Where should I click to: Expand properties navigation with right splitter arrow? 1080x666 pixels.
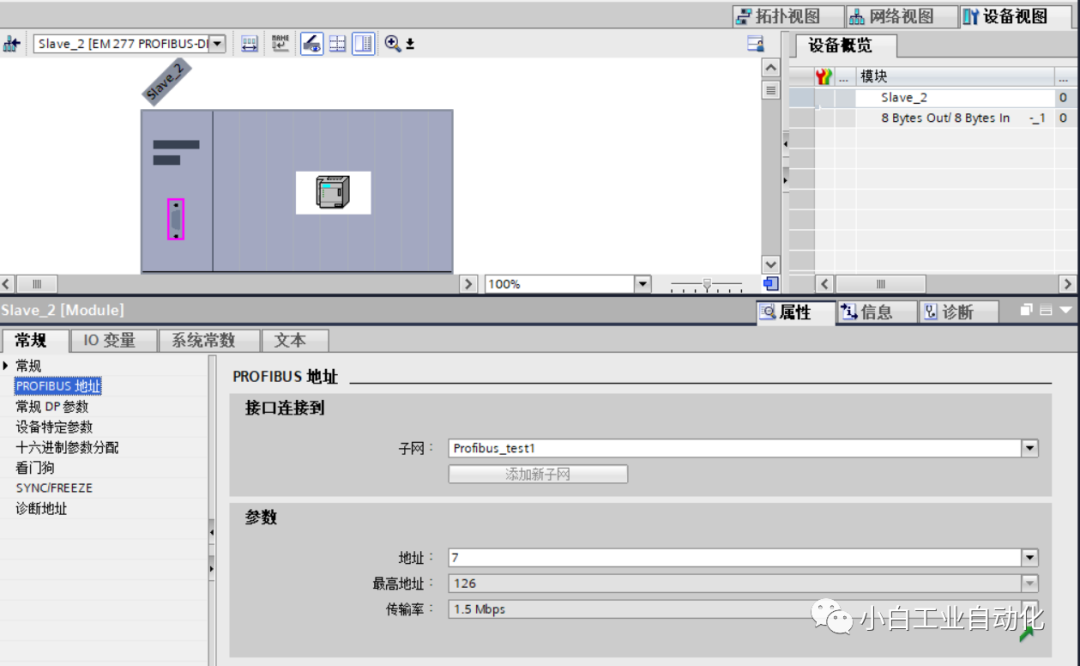click(x=211, y=569)
